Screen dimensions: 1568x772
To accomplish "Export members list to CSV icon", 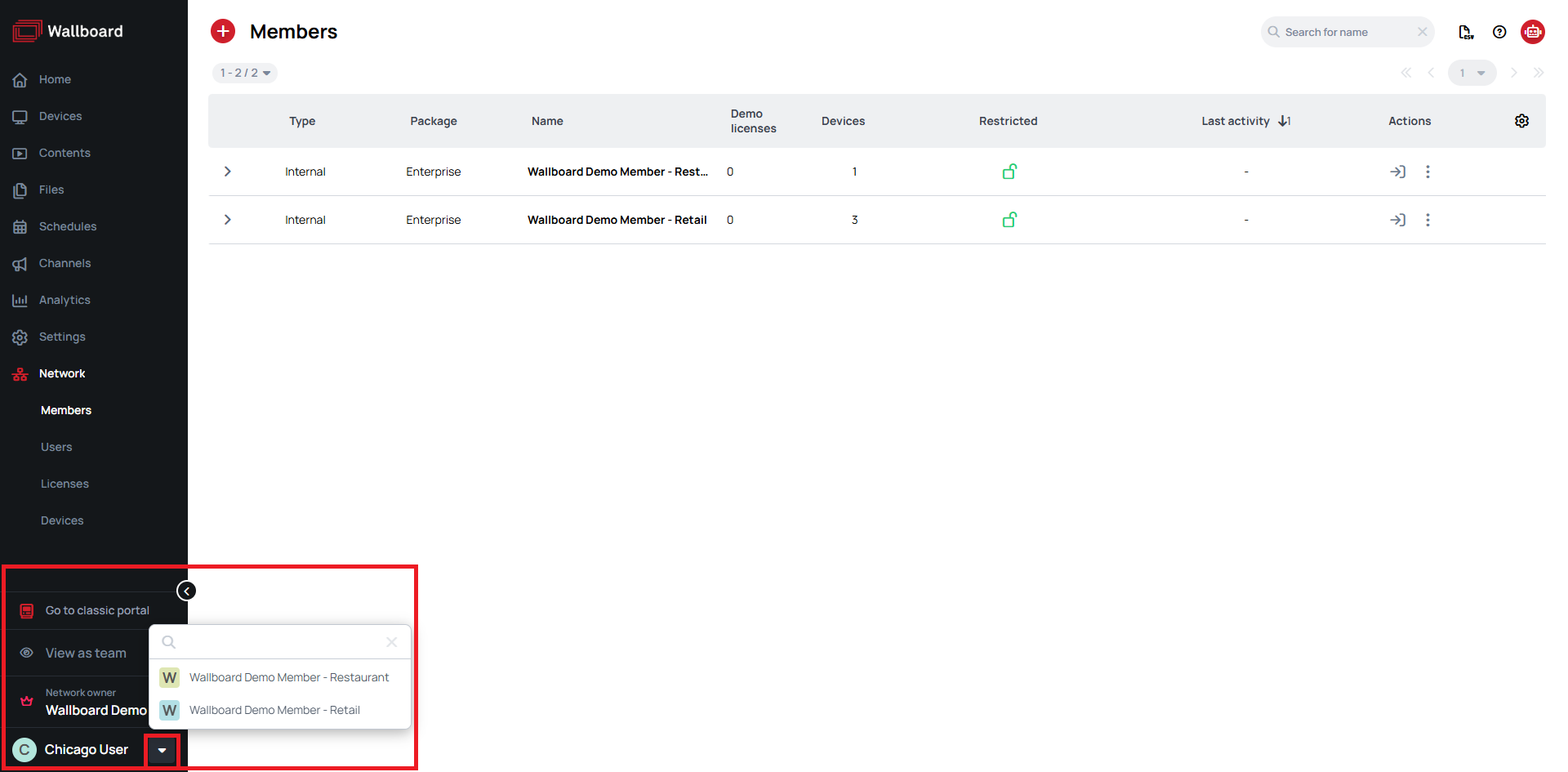I will tap(1466, 32).
